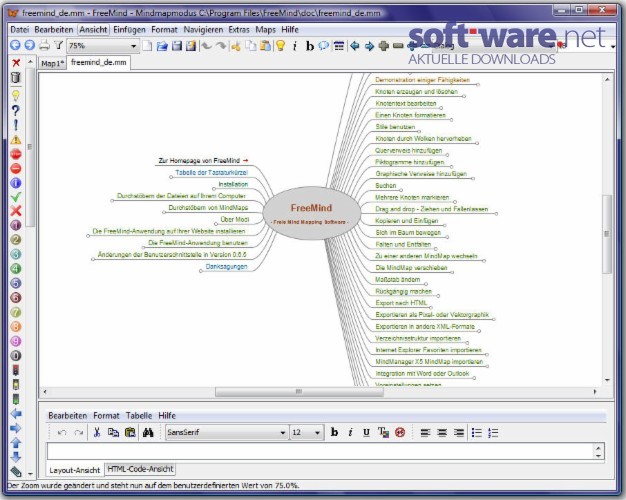Open the 75% zoom dropdown
Image resolution: width=626 pixels, height=500 pixels.
[134, 46]
